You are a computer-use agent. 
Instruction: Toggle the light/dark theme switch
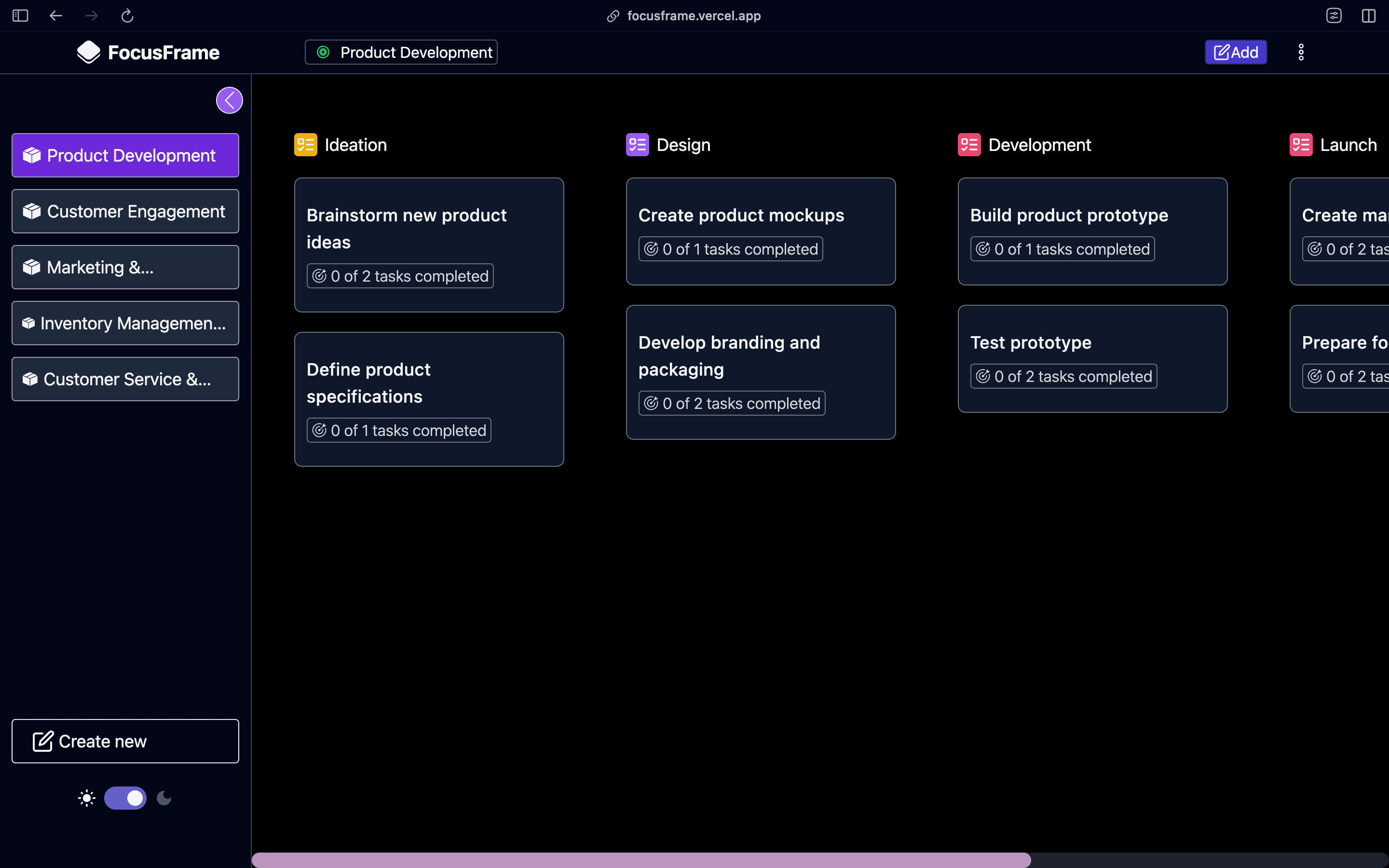click(x=125, y=798)
